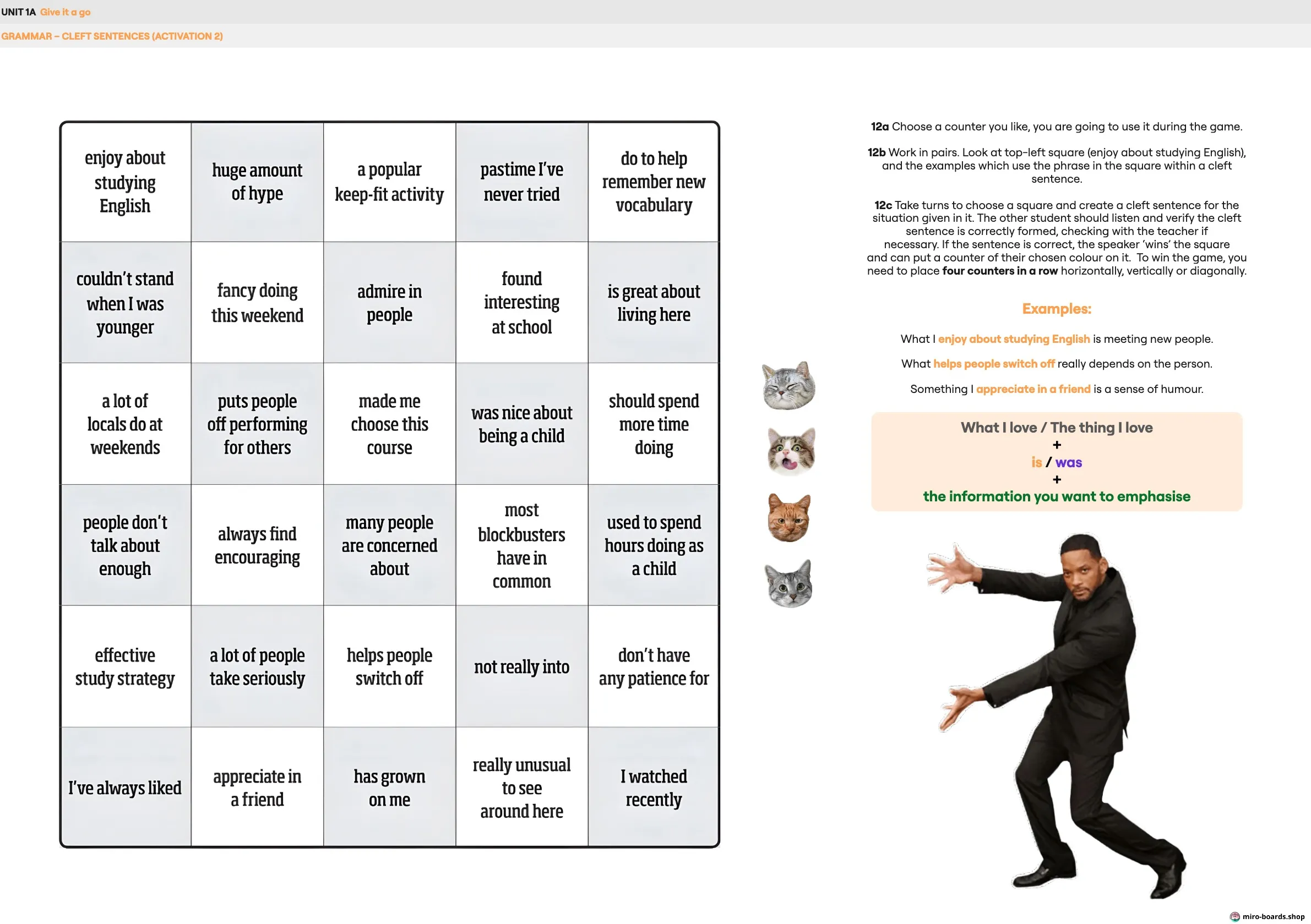Choose the 'made me choose this course' square
This screenshot has height=924, width=1311.
[x=389, y=424]
